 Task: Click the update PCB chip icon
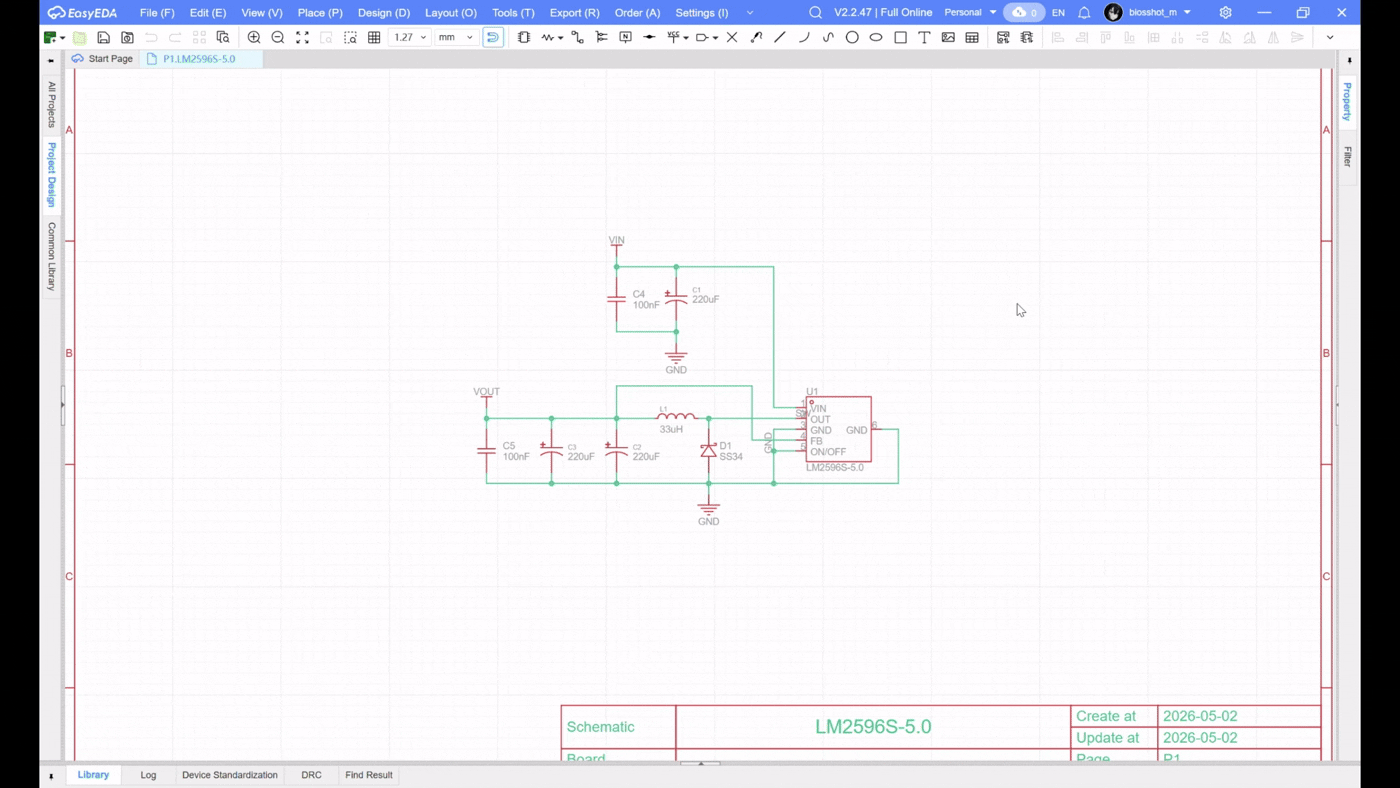click(x=1027, y=37)
